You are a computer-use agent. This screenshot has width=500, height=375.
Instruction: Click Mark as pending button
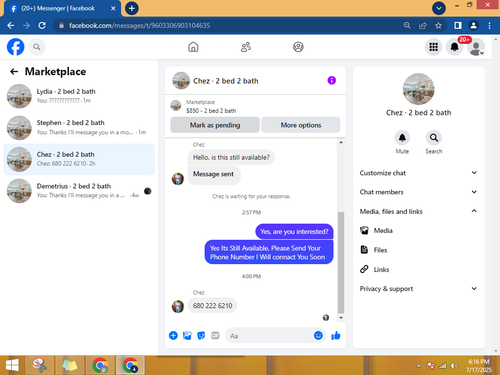pos(215,125)
